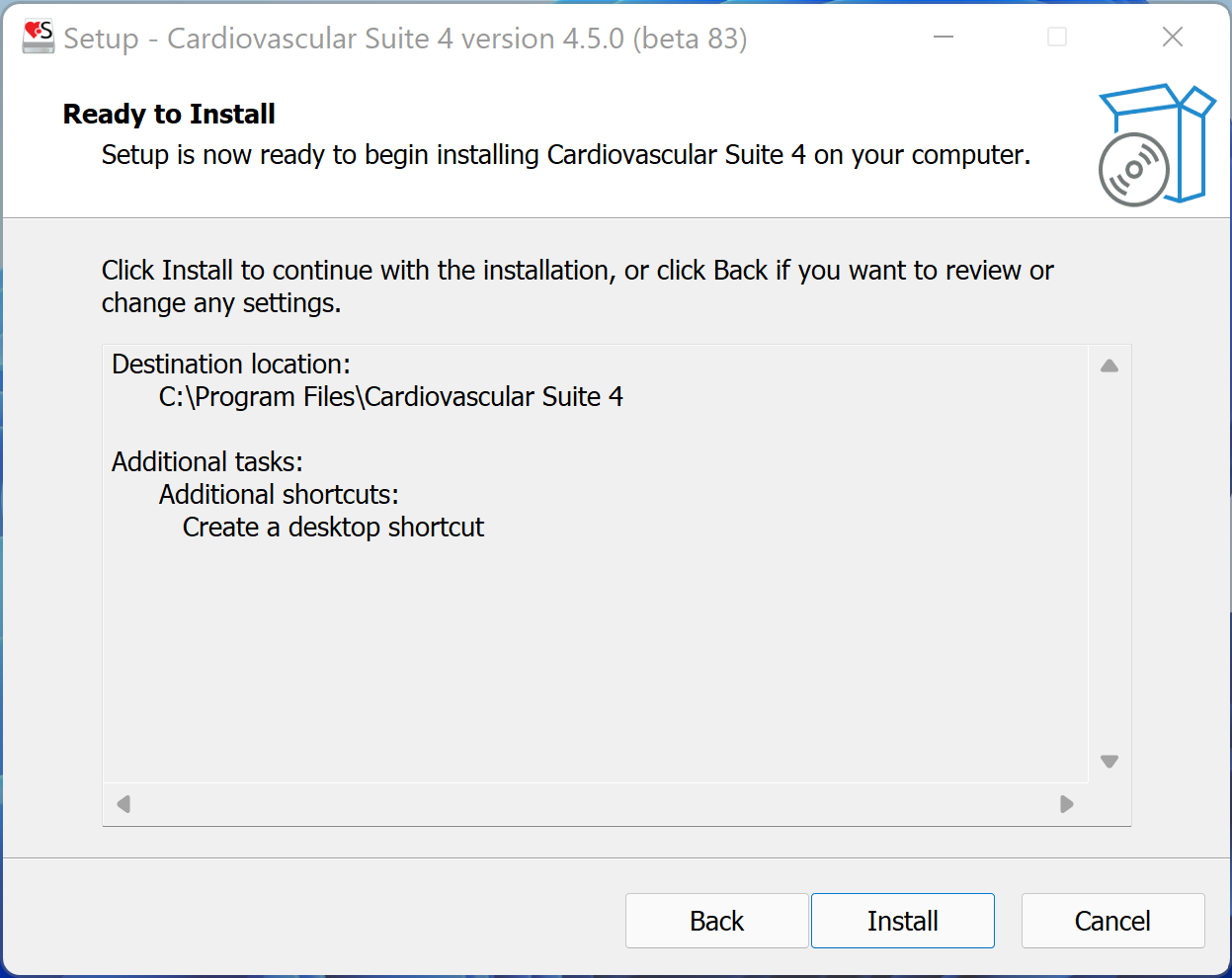
Task: Click the C:\Program Files\Cardiovascular Suite 4 path
Action: tap(391, 397)
